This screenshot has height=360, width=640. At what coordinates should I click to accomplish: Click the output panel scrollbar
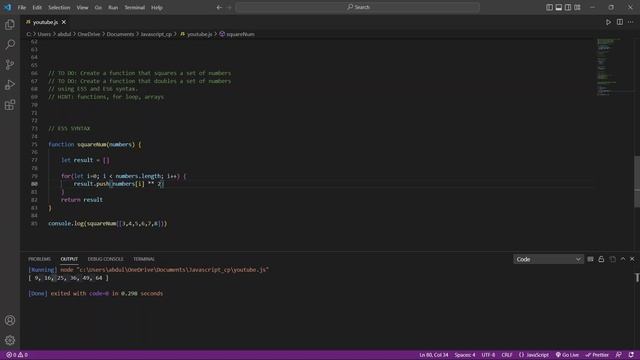click(637, 278)
